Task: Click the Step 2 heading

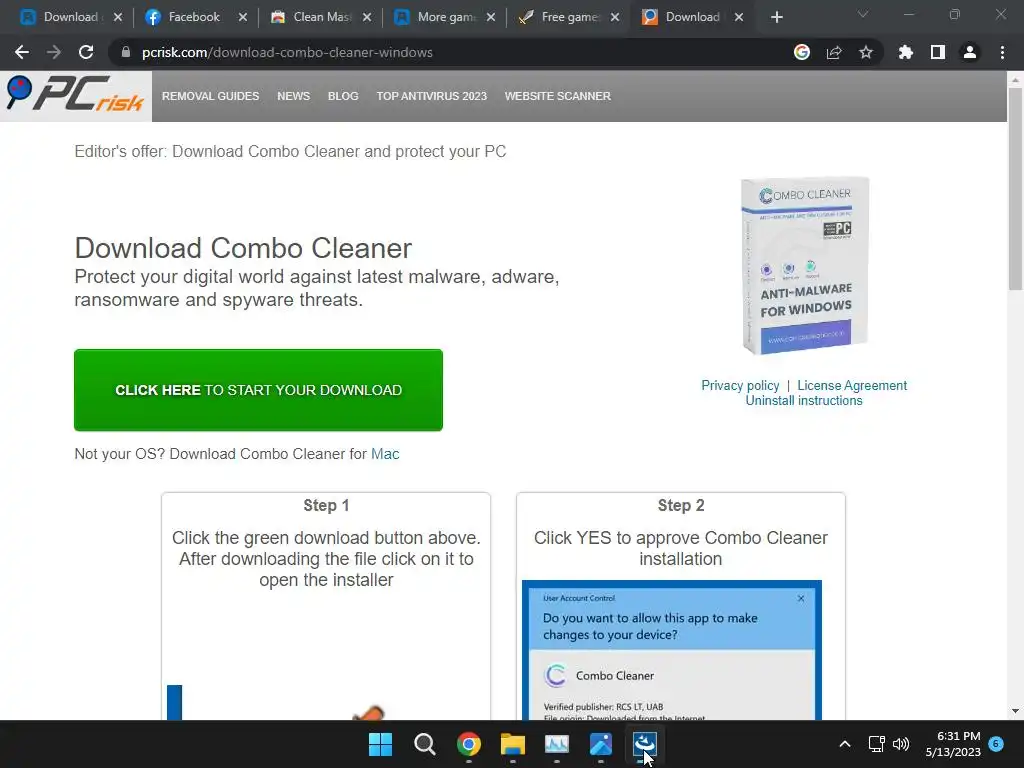Action: (680, 505)
